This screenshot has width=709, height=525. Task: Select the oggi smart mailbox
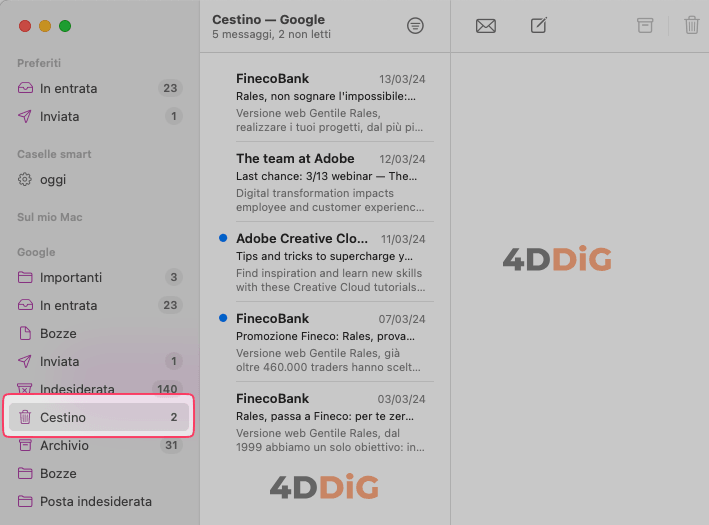(100, 180)
